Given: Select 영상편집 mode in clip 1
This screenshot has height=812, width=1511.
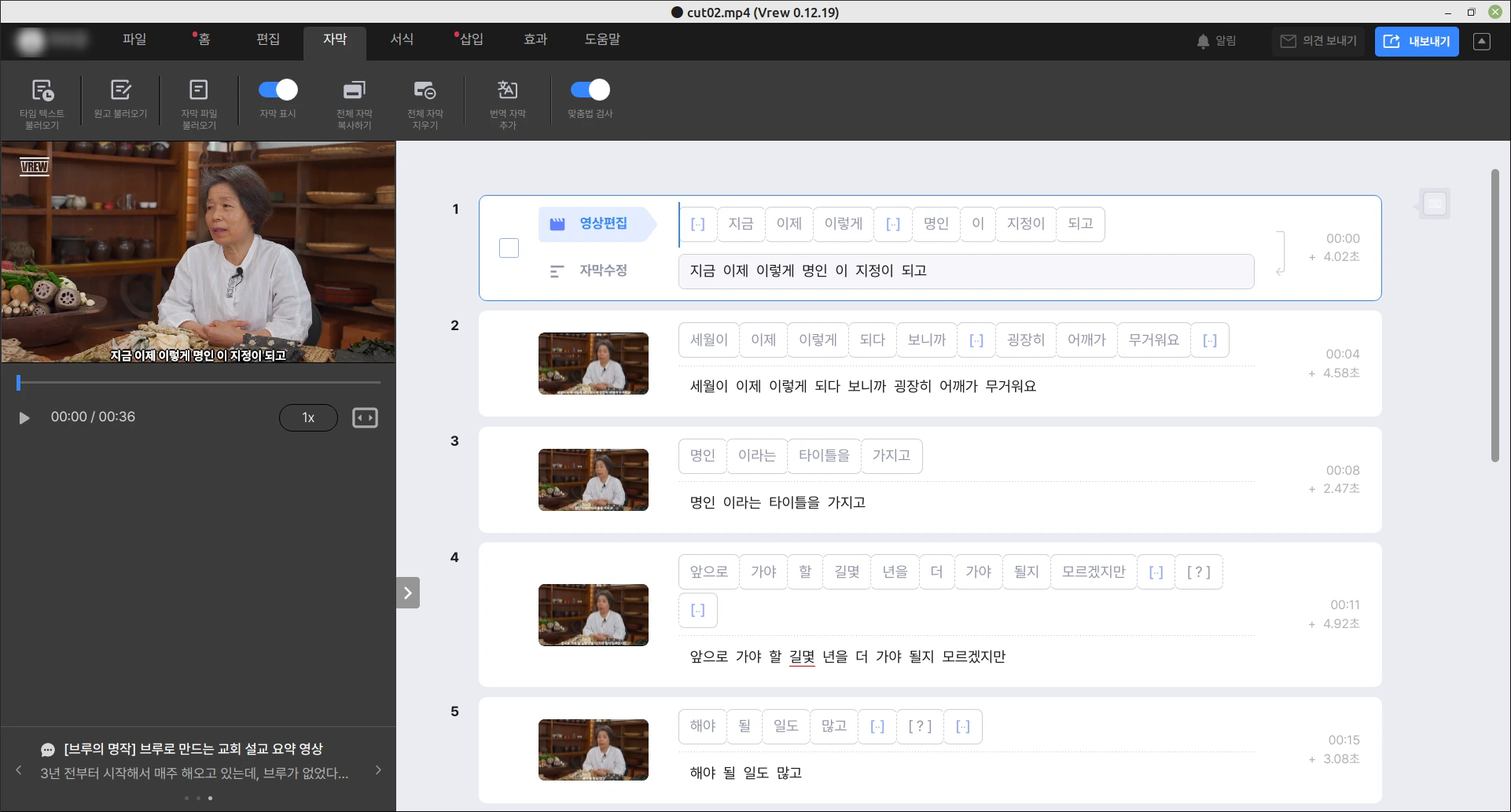Looking at the screenshot, I should click(x=596, y=224).
